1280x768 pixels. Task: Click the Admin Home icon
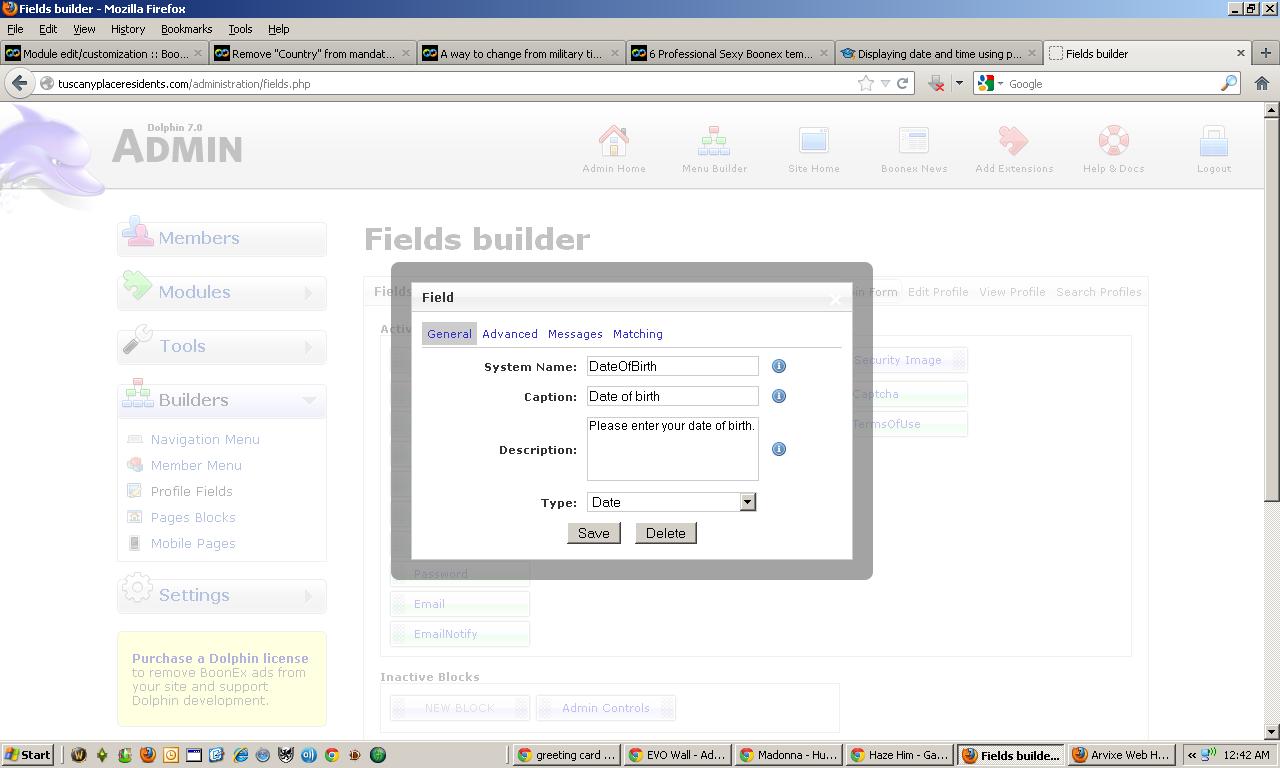point(613,142)
